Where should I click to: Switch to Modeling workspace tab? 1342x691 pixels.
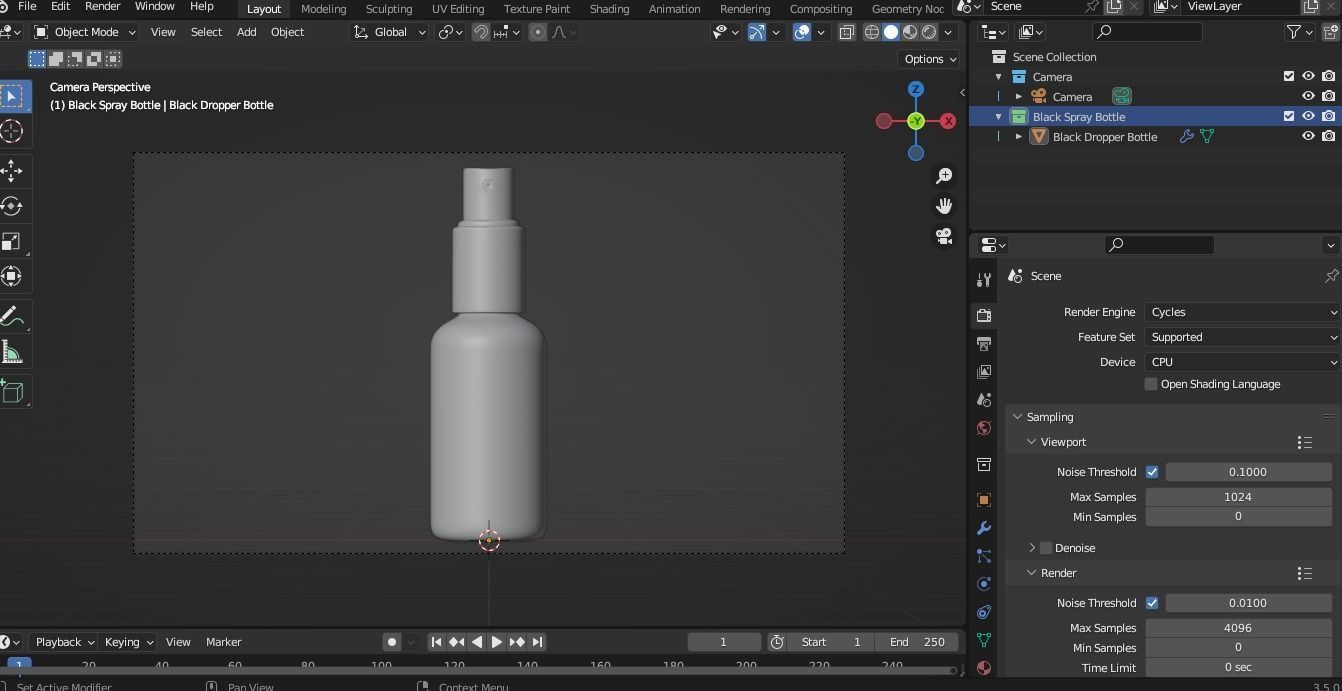click(323, 8)
